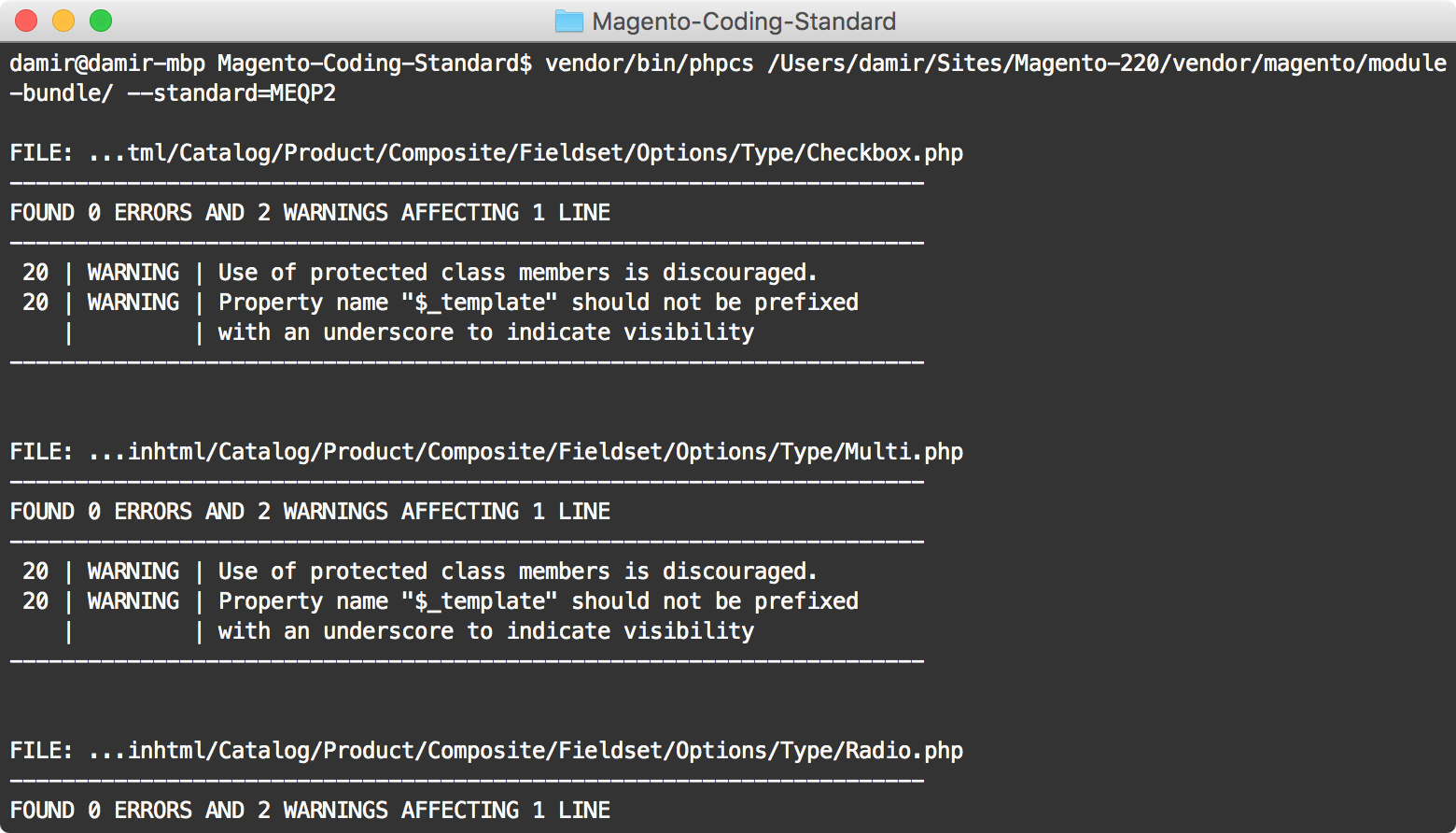Click the warnings summary under Checkbox.php

point(310,213)
